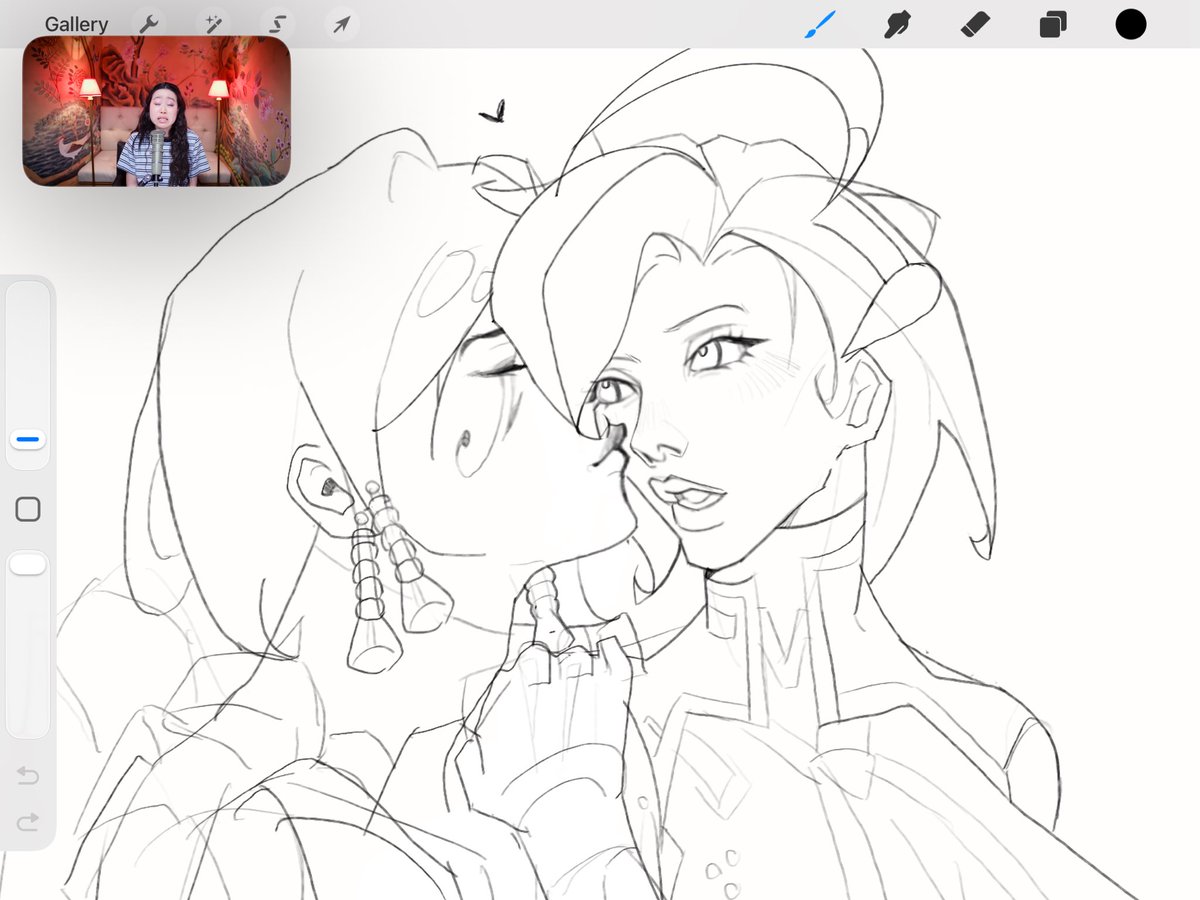
Task: Select the Smudge tool
Action: [x=897, y=24]
